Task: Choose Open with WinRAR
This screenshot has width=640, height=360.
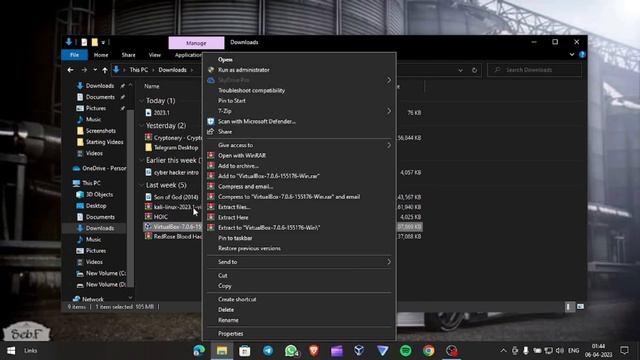Action: pyautogui.click(x=242, y=156)
